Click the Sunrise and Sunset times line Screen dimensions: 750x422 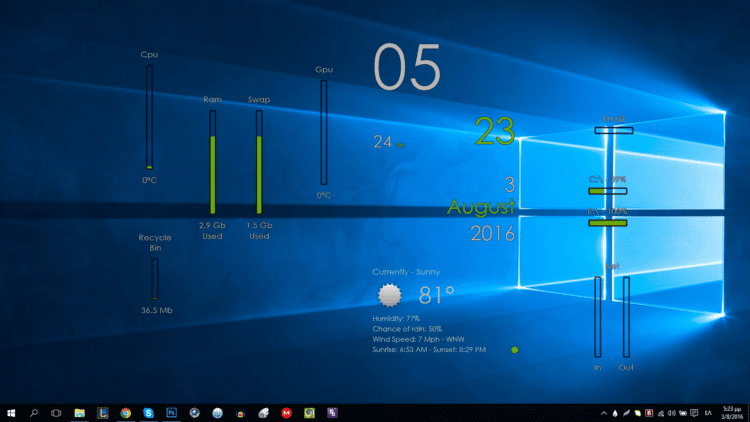click(429, 350)
